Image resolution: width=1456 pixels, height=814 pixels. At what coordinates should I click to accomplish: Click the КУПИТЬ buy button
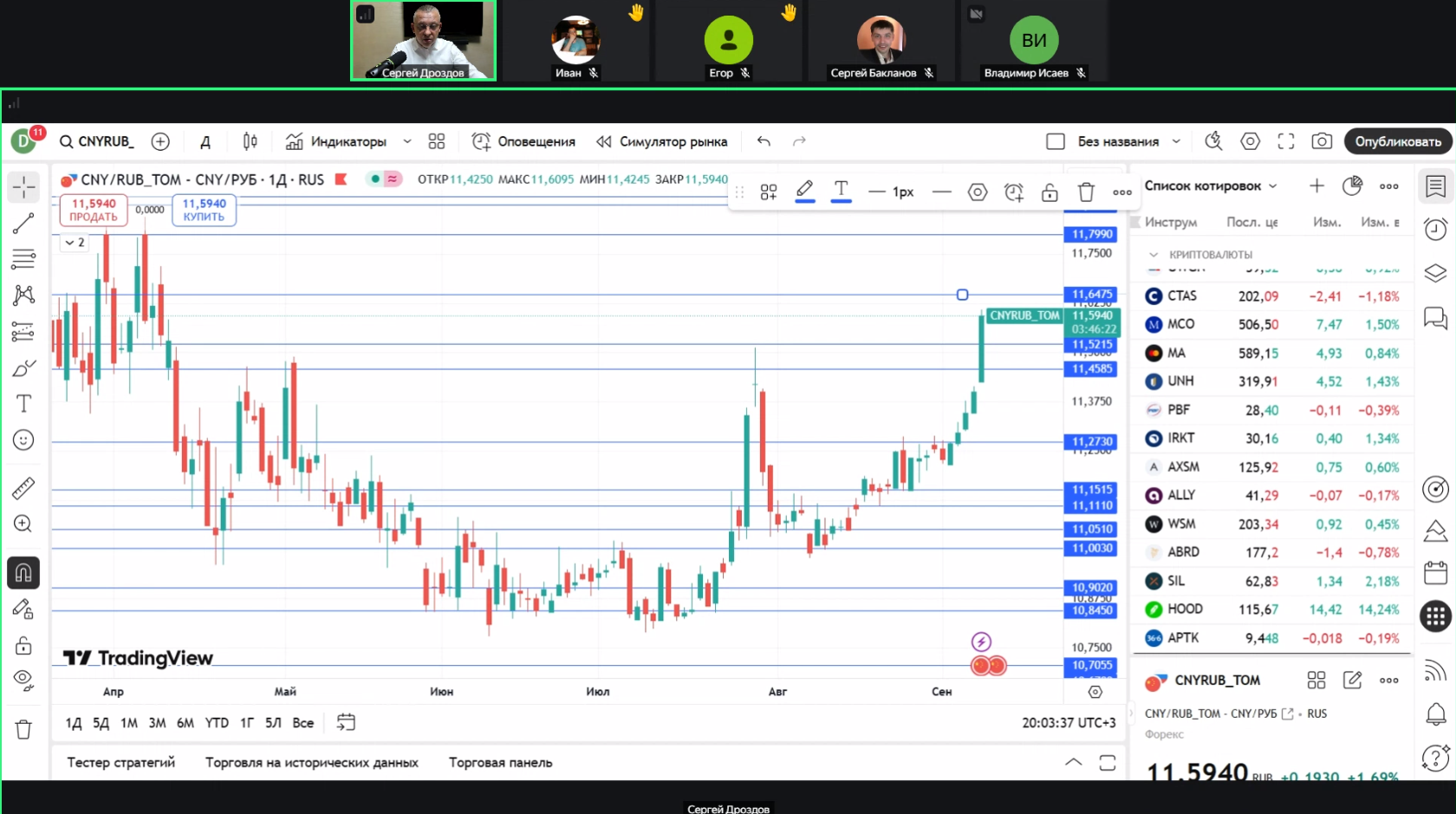tap(204, 210)
